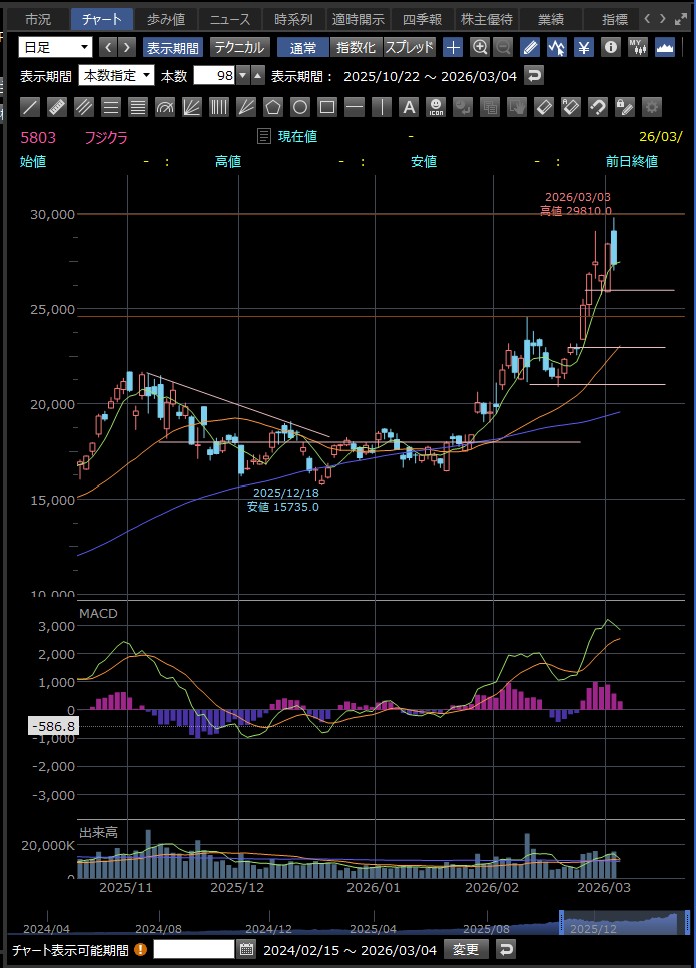Open the calendar date picker icon
This screenshot has height=968, width=696.
click(x=247, y=949)
